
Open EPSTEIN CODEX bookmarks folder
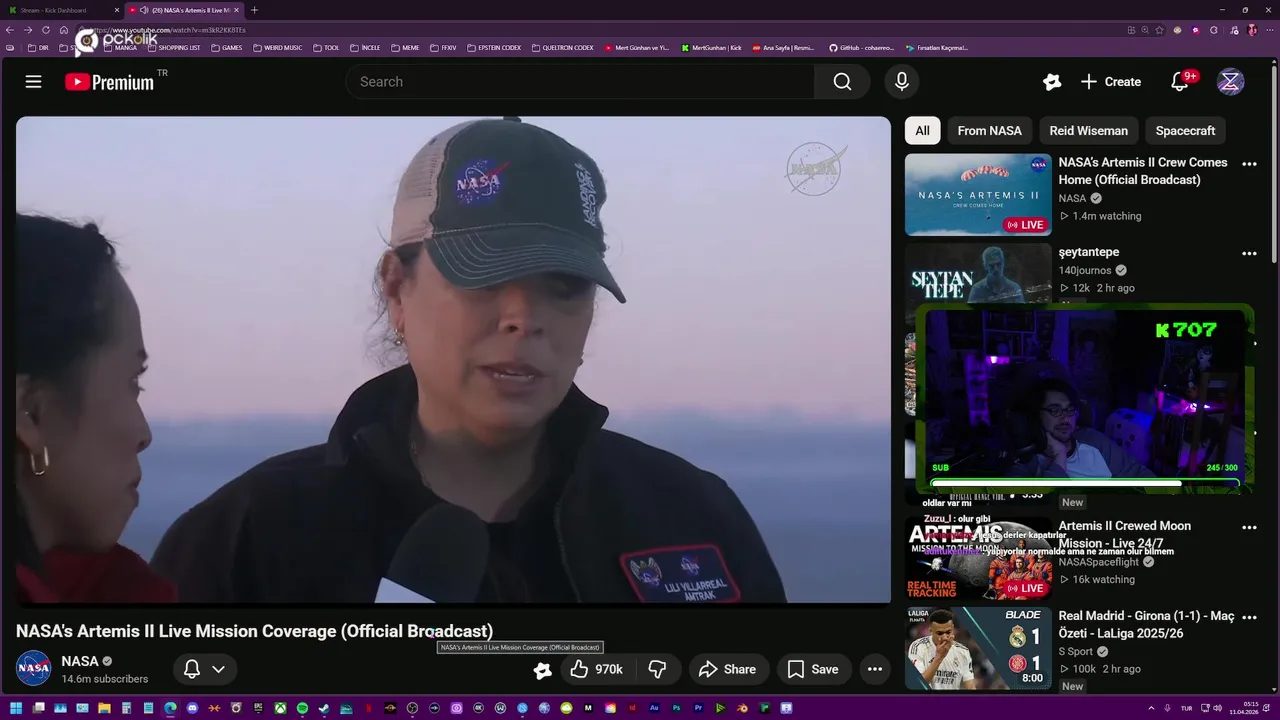(x=494, y=48)
